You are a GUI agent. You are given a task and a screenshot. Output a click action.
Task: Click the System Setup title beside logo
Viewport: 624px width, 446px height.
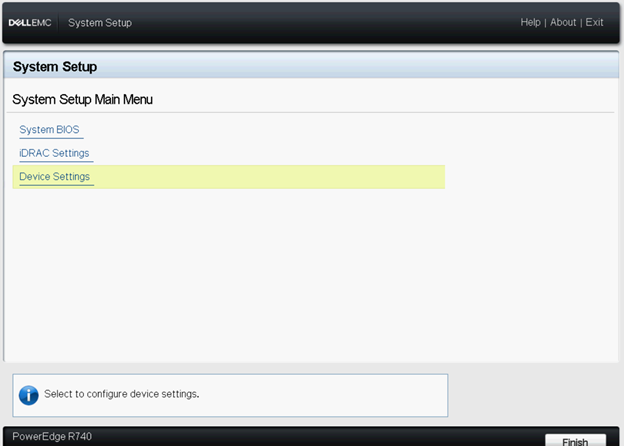click(x=100, y=22)
